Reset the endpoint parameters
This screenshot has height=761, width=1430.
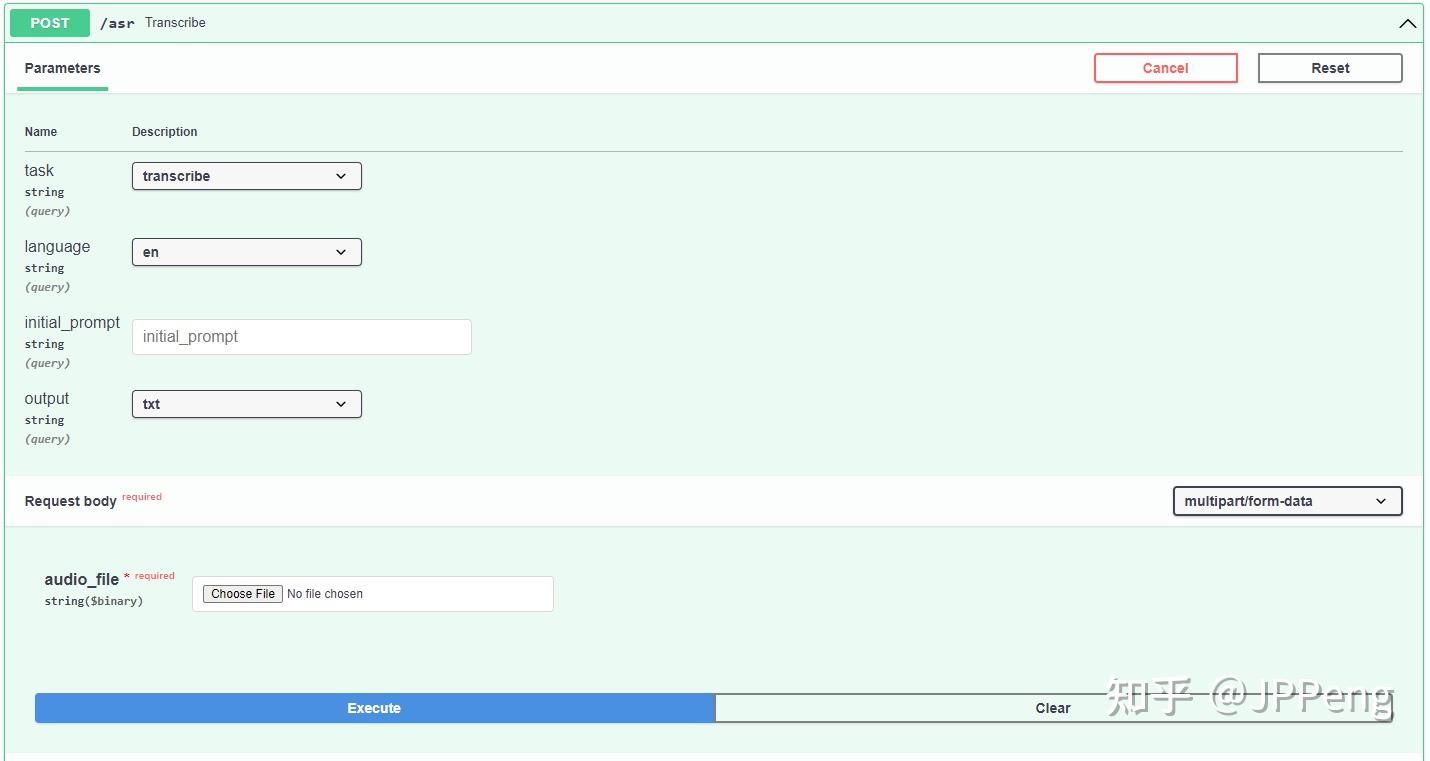(1329, 68)
